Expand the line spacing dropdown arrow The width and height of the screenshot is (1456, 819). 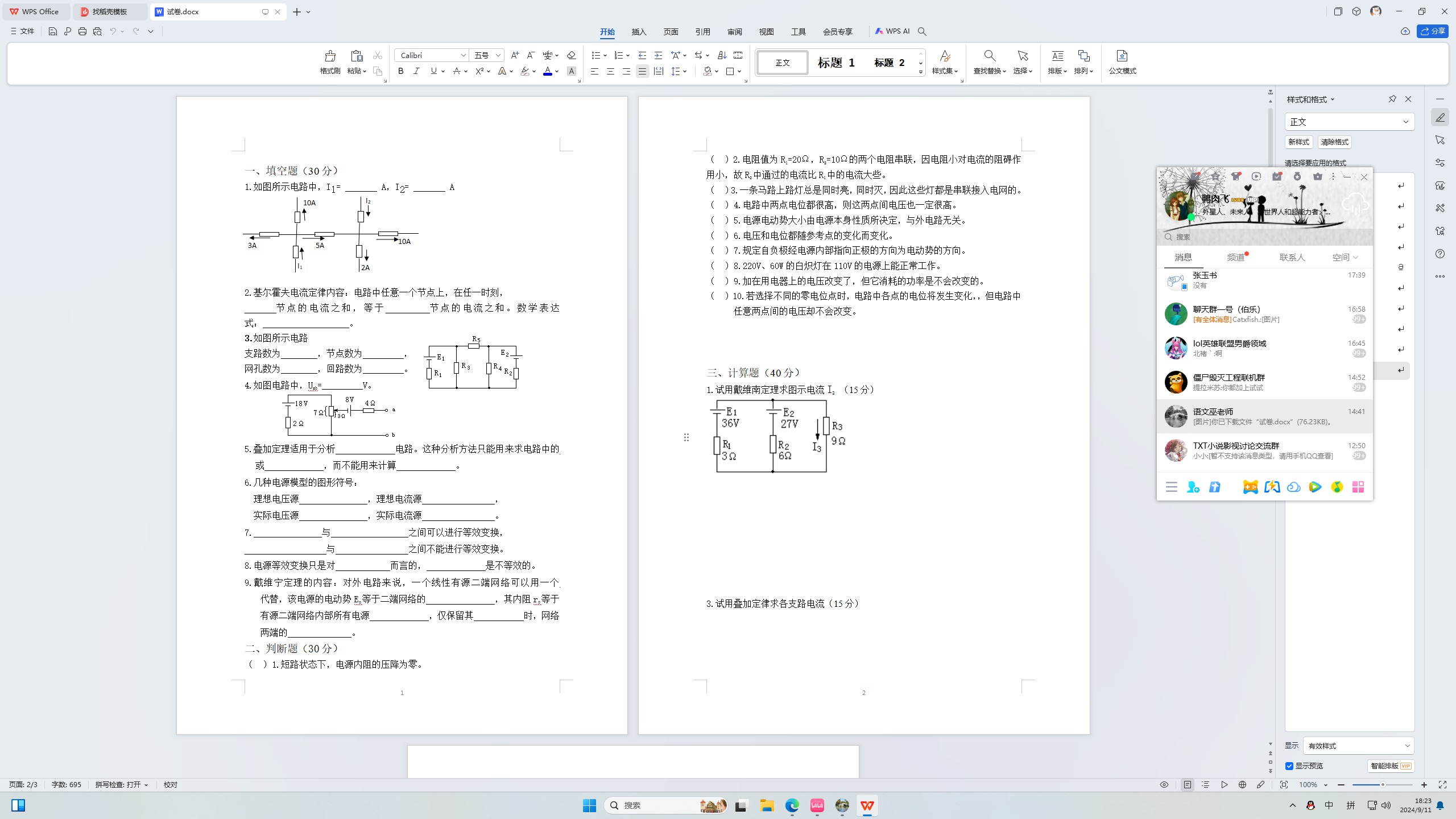click(685, 71)
